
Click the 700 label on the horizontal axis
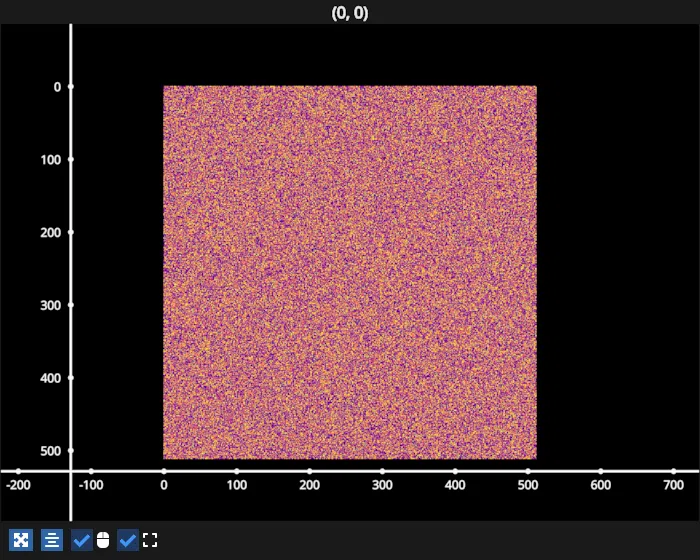point(673,485)
